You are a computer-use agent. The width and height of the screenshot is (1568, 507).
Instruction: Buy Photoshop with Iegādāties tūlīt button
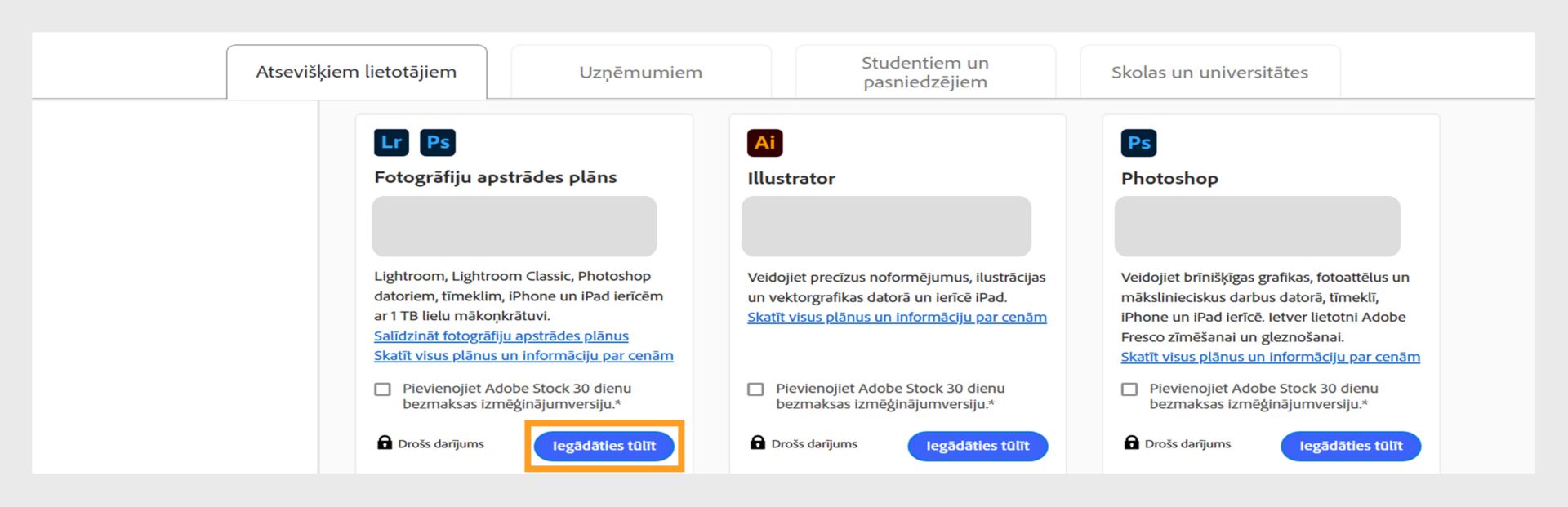click(1351, 446)
